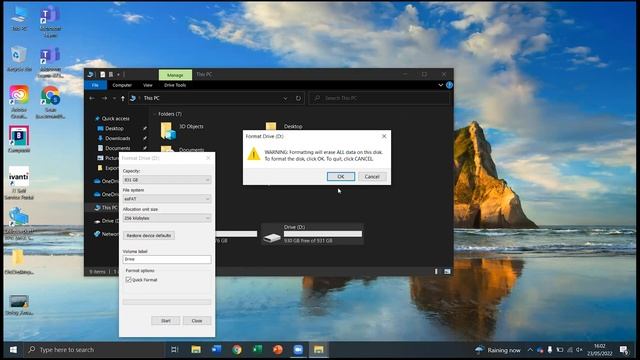Open File Explorer Help icon
This screenshot has height=360, width=640.
tap(449, 85)
